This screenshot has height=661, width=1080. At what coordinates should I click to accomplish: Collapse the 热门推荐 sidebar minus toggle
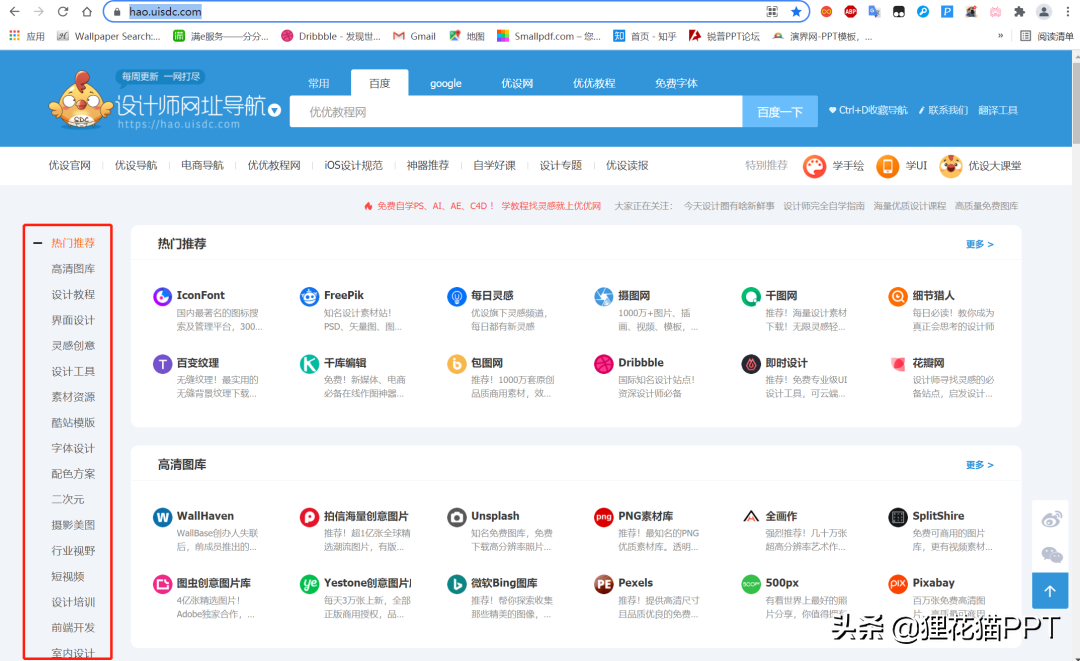38,243
